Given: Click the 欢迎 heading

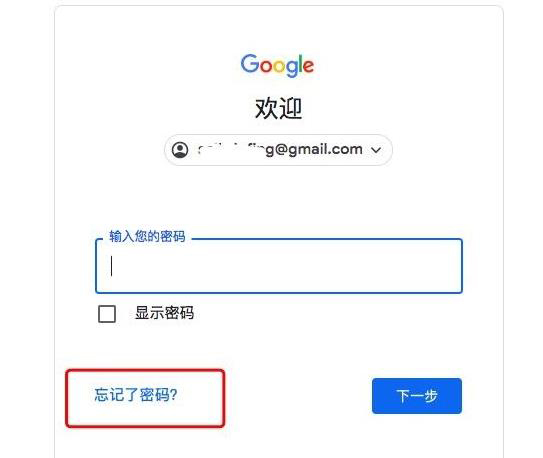Looking at the screenshot, I should click(278, 109).
